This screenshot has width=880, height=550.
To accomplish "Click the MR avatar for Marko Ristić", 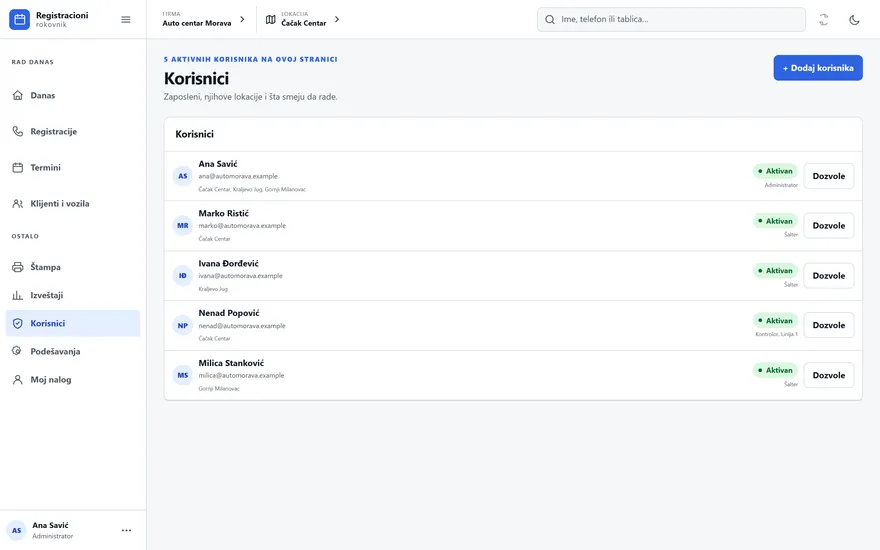I will (183, 226).
